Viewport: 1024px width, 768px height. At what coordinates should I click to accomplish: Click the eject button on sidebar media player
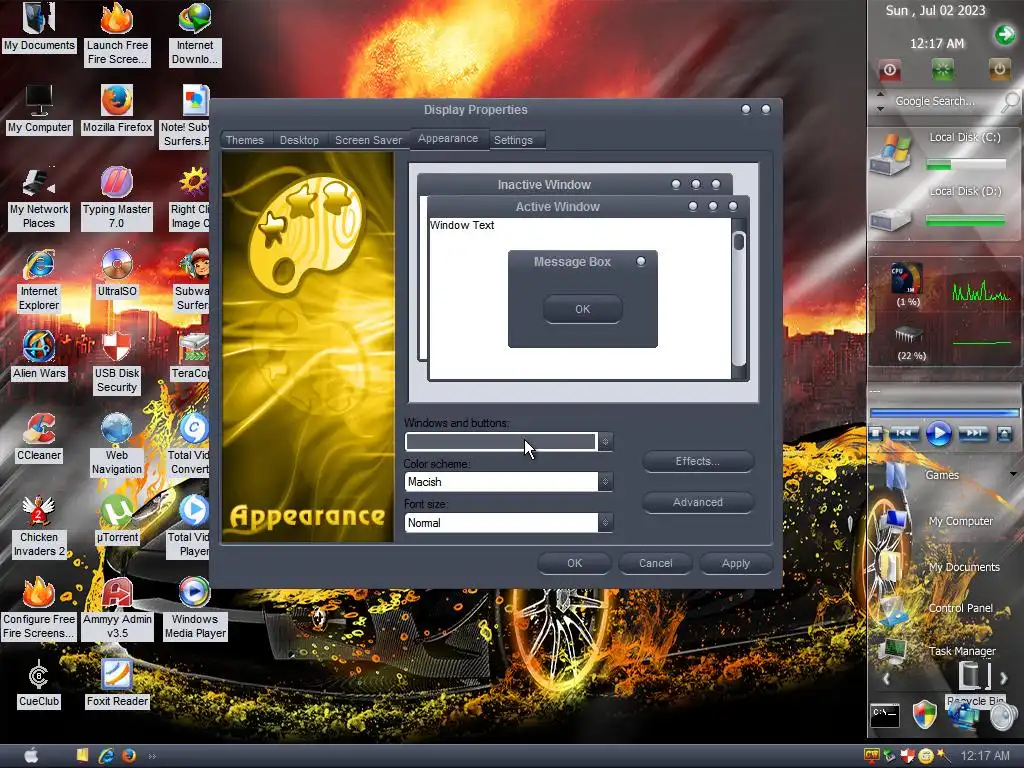pos(1004,434)
